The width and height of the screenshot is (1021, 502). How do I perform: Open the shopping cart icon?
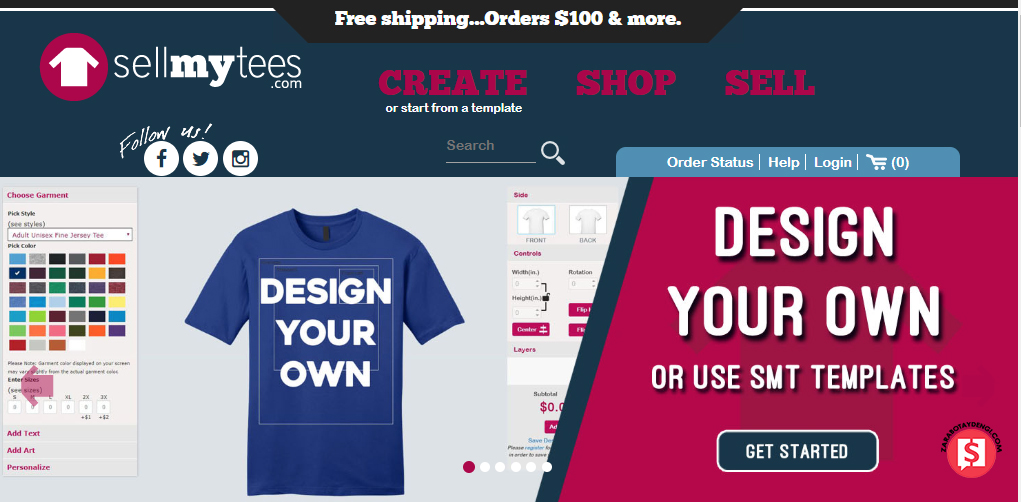pos(876,162)
